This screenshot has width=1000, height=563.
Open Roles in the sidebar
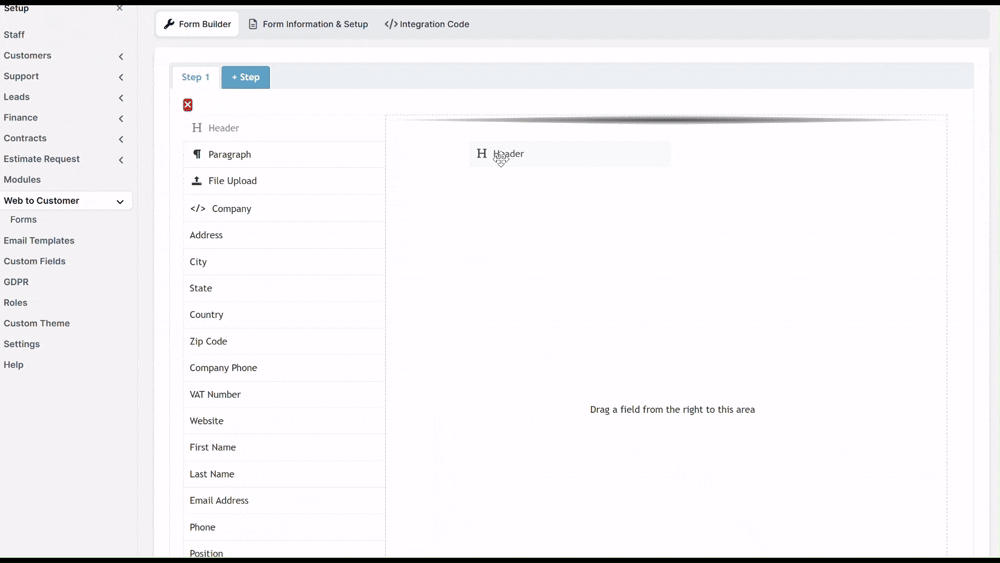[x=15, y=302]
